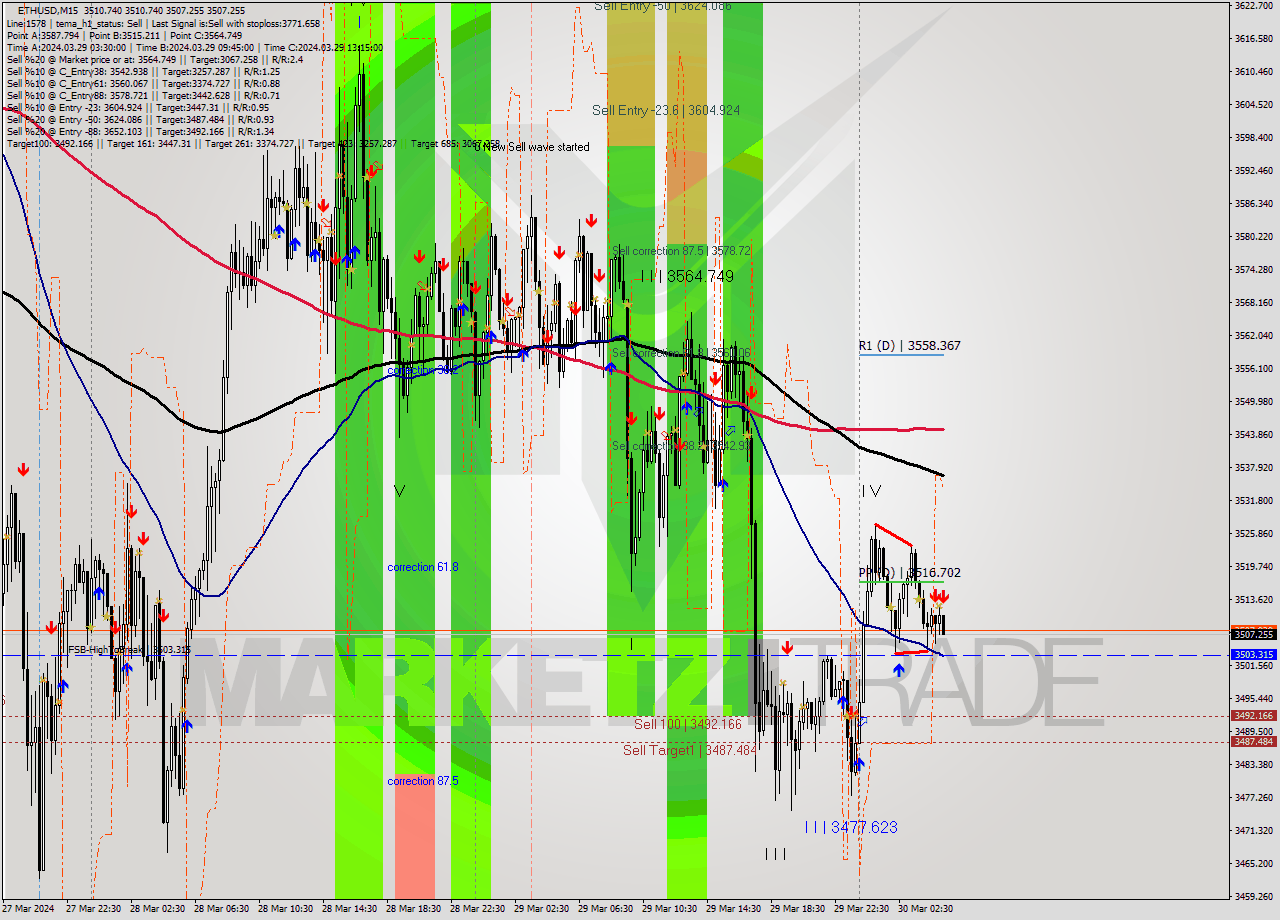Image resolution: width=1280 pixels, height=920 pixels.
Task: Click price axis value 3622.720
Action: click(x=1253, y=6)
